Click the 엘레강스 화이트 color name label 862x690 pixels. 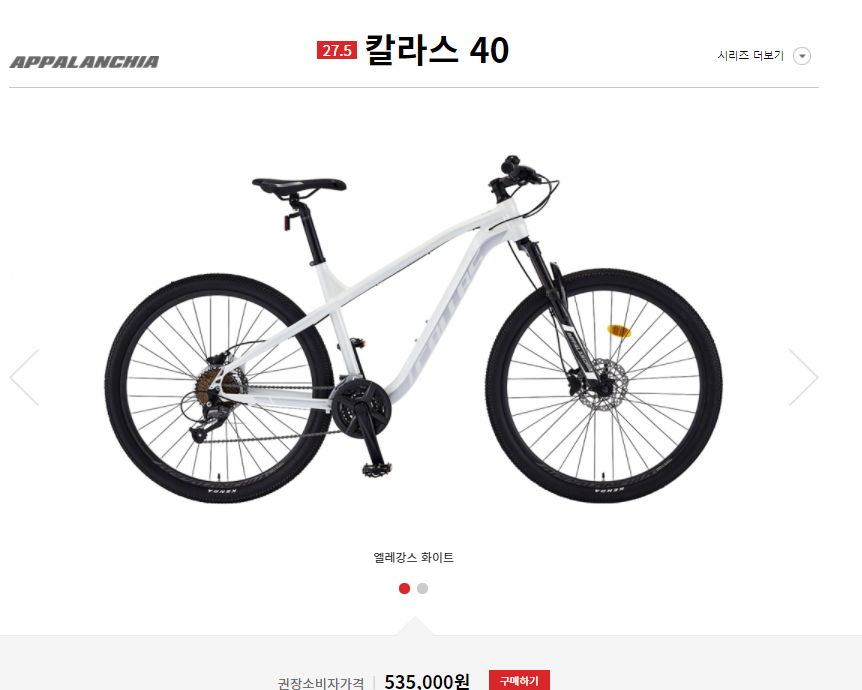(413, 557)
